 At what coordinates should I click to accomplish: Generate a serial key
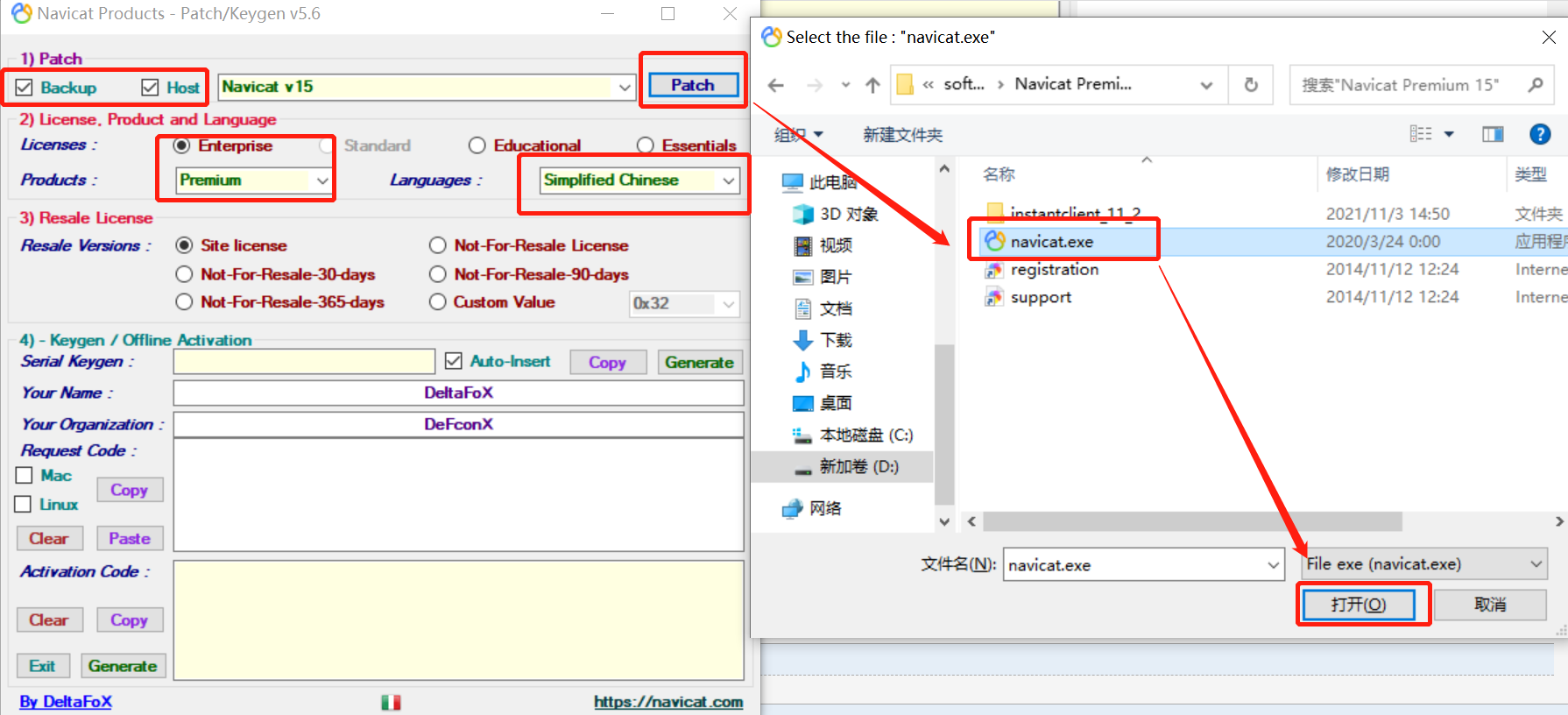(699, 363)
